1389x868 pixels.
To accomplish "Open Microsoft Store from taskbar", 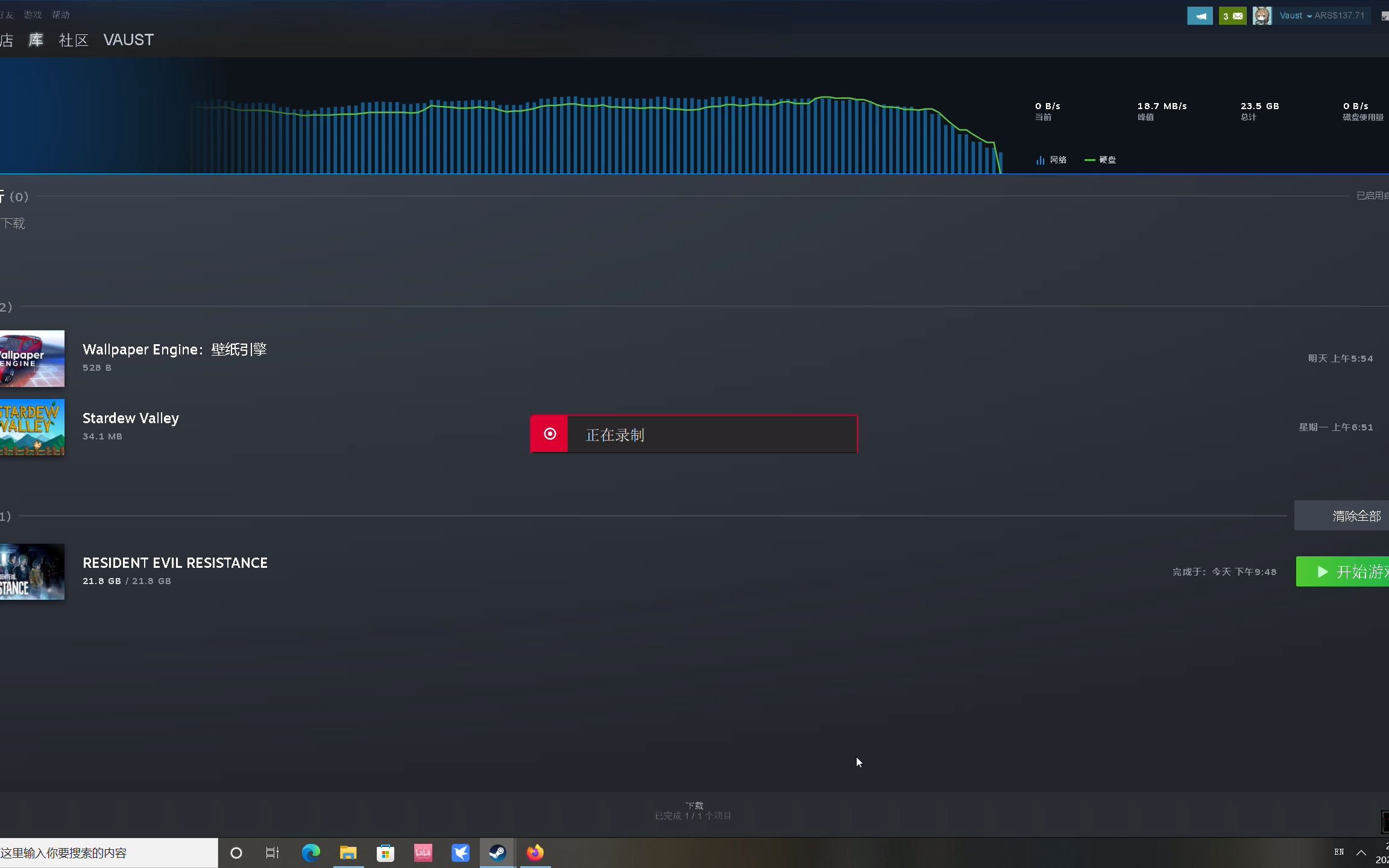I will 386,852.
